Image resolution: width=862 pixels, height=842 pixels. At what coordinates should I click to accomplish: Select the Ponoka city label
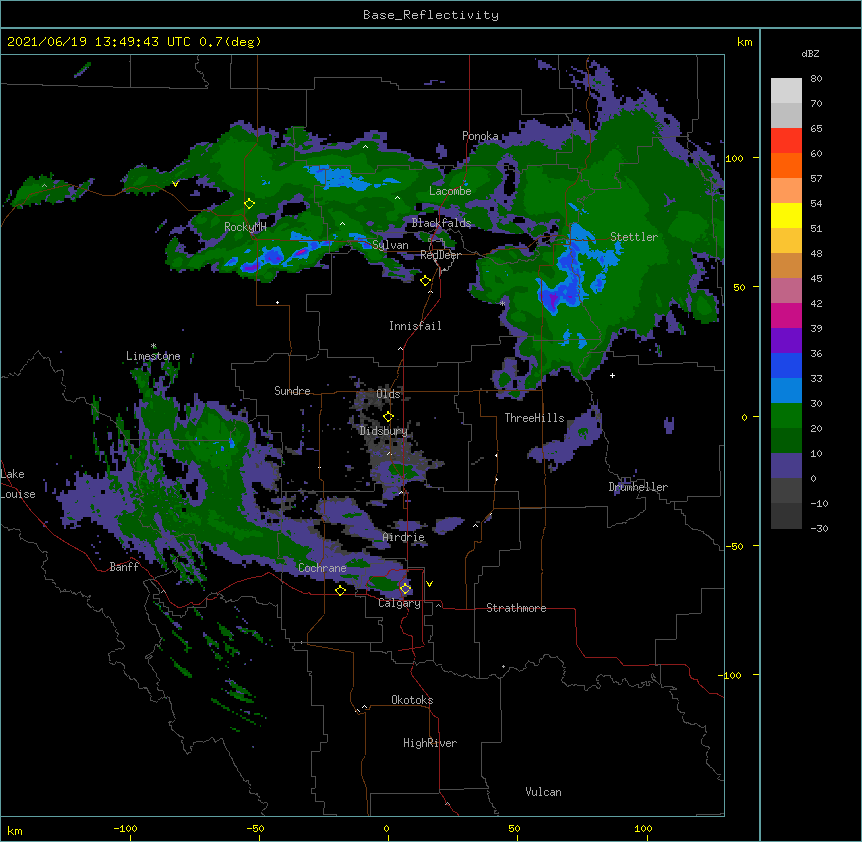click(x=480, y=136)
